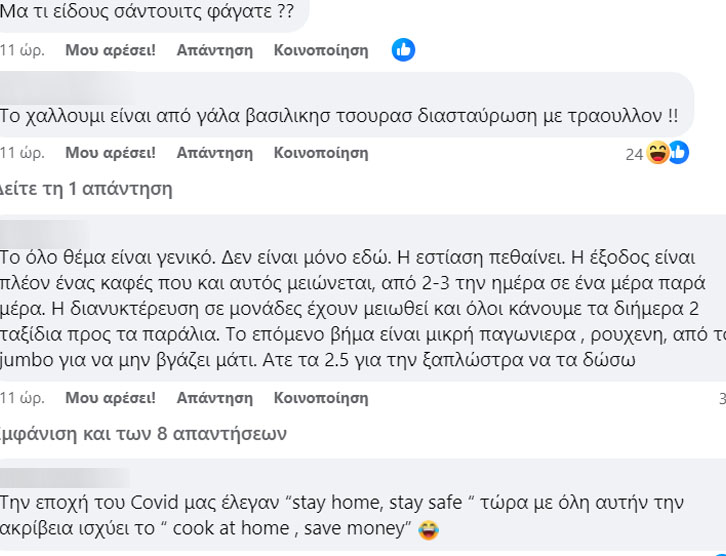Click the laughing-crying emoji in the Covid comment
Image resolution: width=726 pixels, height=556 pixels.
[x=428, y=530]
